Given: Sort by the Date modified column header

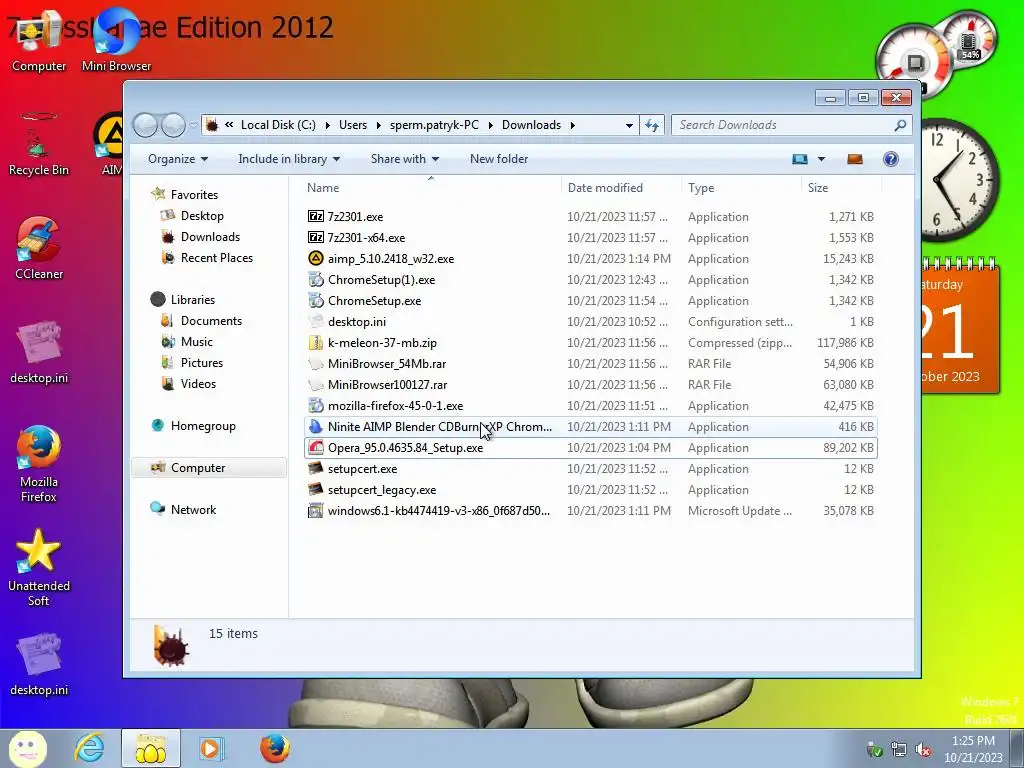Looking at the screenshot, I should pyautogui.click(x=621, y=187).
